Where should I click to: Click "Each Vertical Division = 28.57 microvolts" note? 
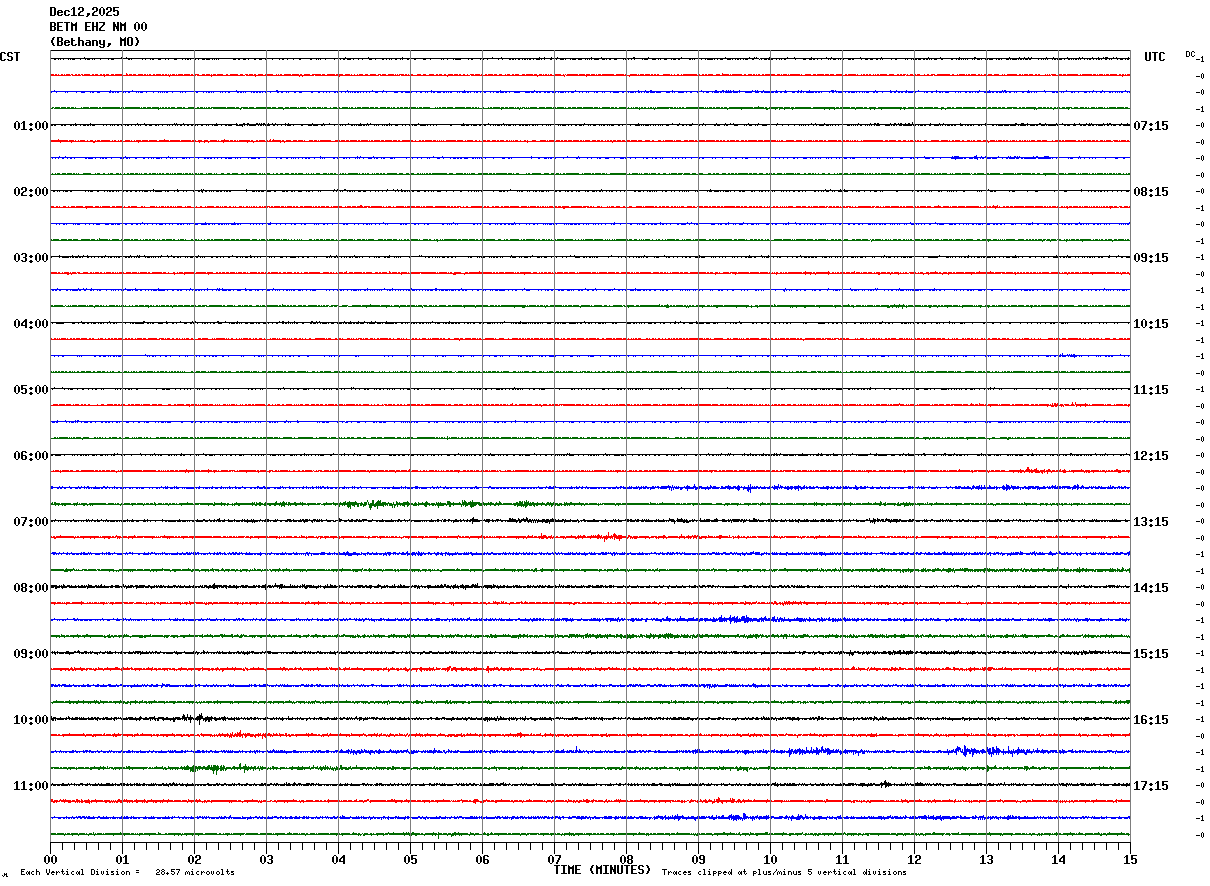(128, 873)
